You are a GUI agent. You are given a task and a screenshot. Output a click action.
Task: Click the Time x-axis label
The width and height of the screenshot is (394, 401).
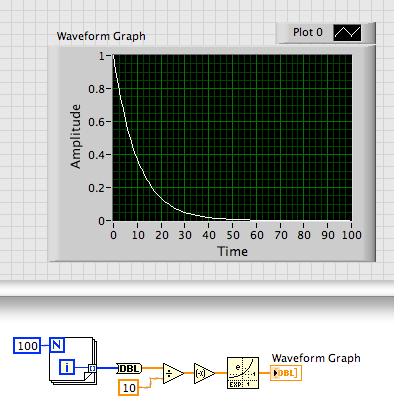232,251
